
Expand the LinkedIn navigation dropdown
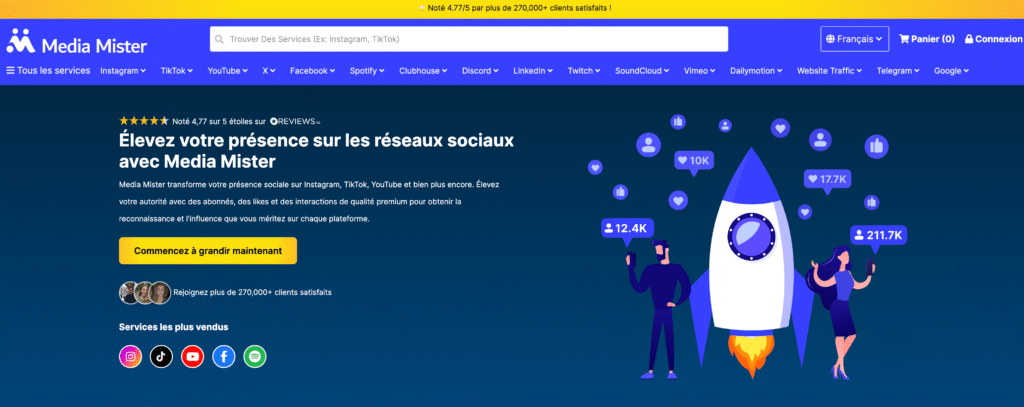point(533,71)
